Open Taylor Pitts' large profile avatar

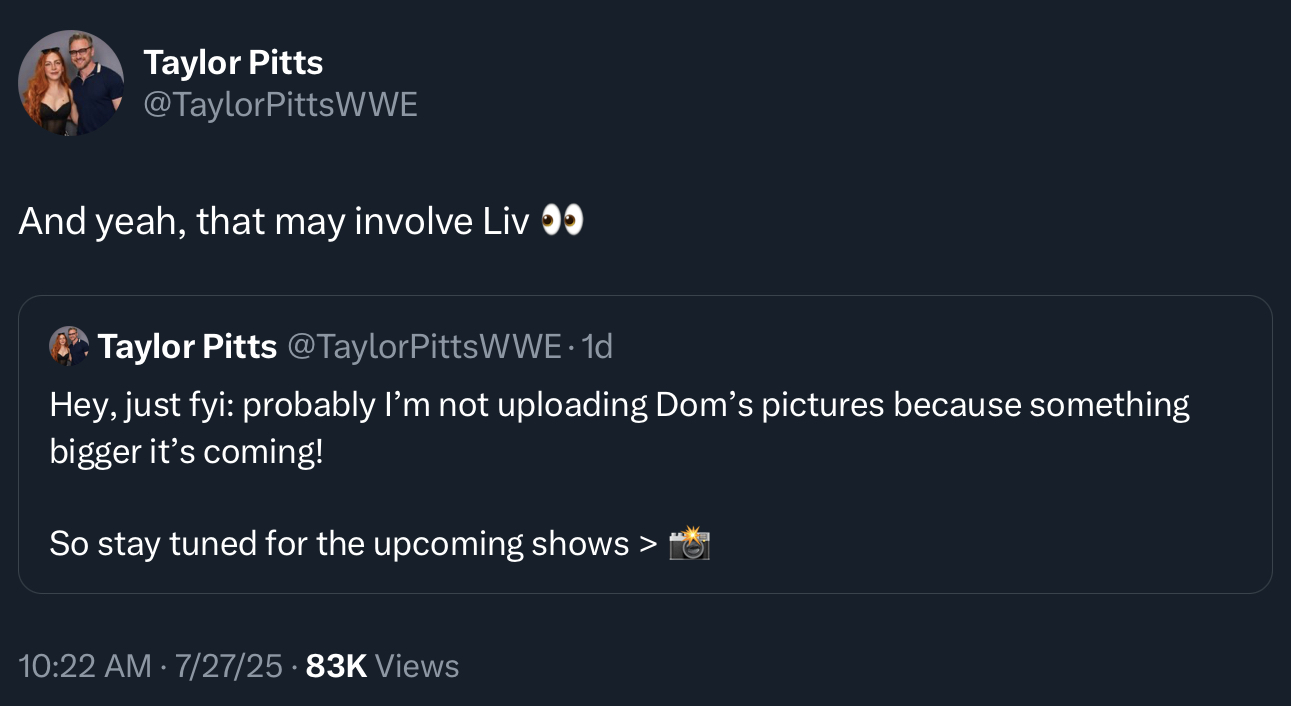tap(71, 83)
